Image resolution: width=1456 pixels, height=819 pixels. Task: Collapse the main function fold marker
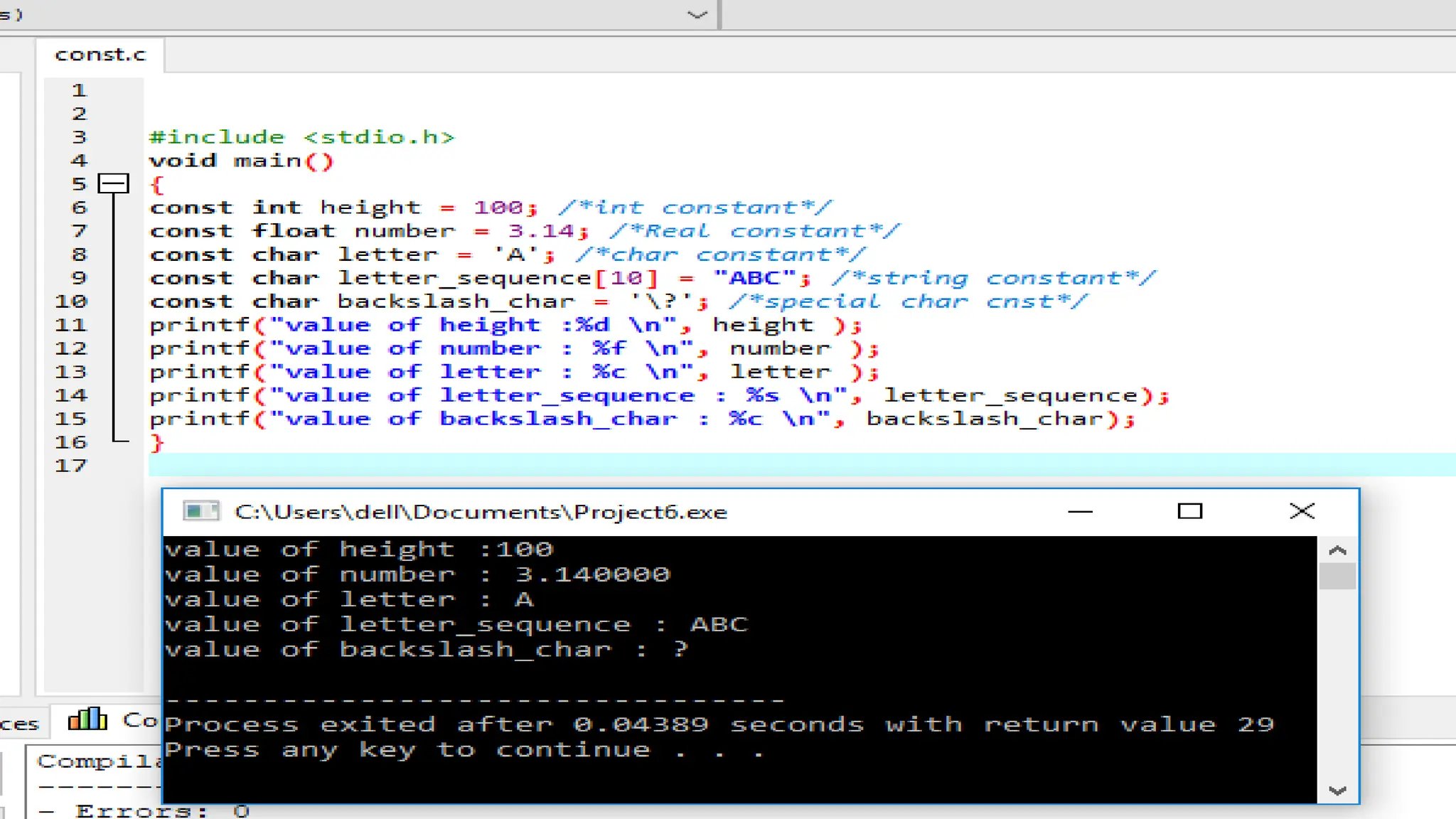[x=114, y=183]
